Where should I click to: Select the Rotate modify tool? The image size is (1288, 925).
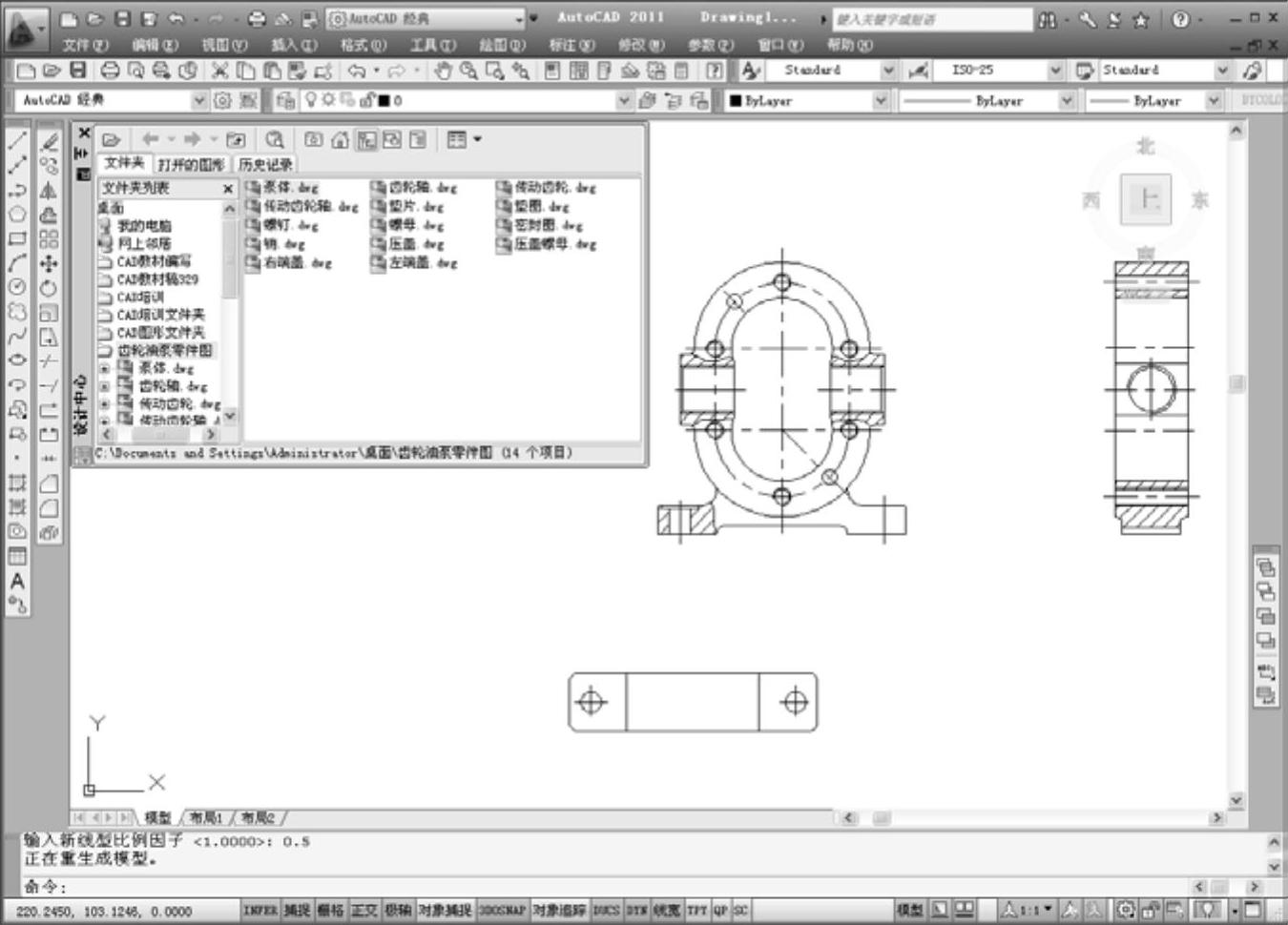pos(50,288)
